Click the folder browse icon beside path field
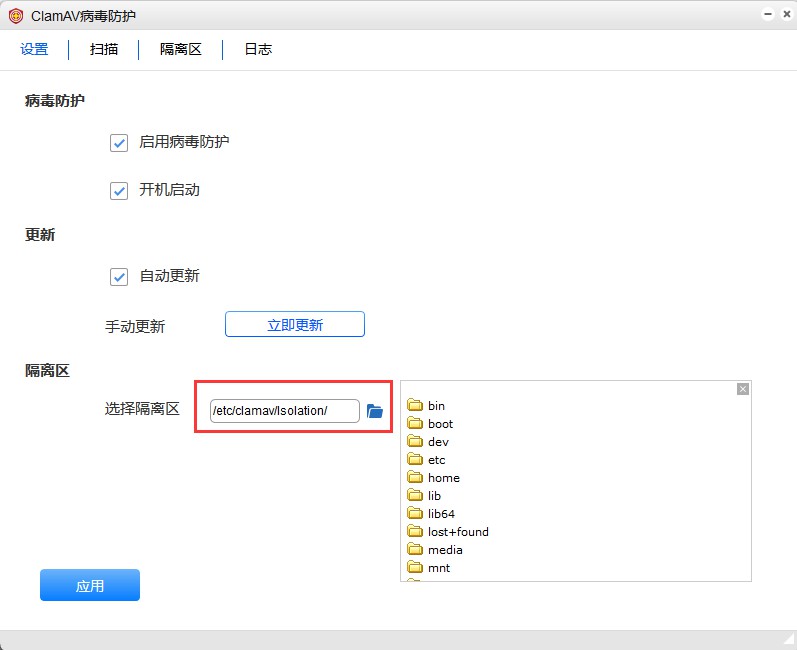 pos(375,411)
